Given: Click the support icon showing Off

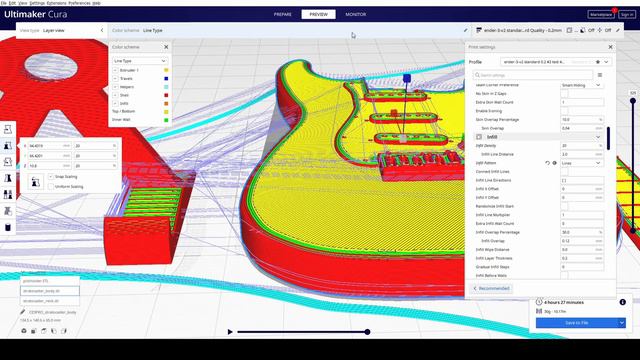Looking at the screenshot, I should coord(583,30).
